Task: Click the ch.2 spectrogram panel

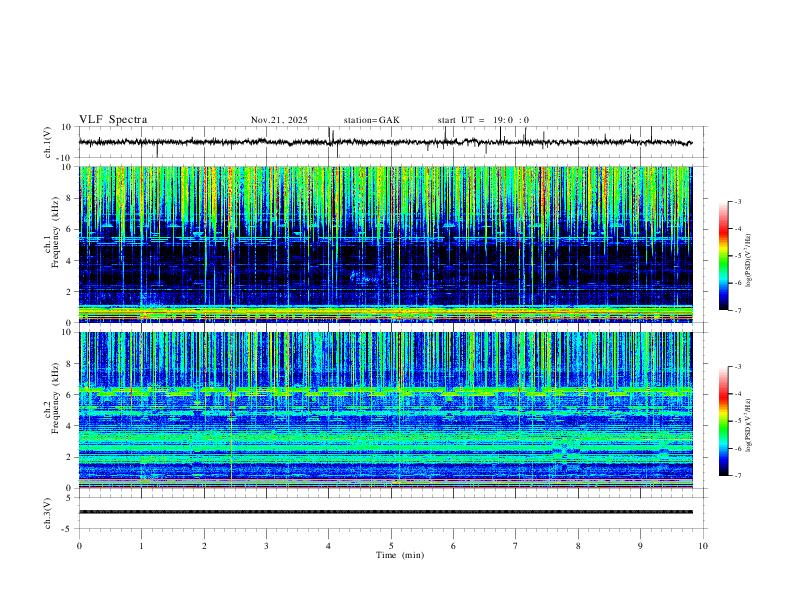Action: point(386,410)
